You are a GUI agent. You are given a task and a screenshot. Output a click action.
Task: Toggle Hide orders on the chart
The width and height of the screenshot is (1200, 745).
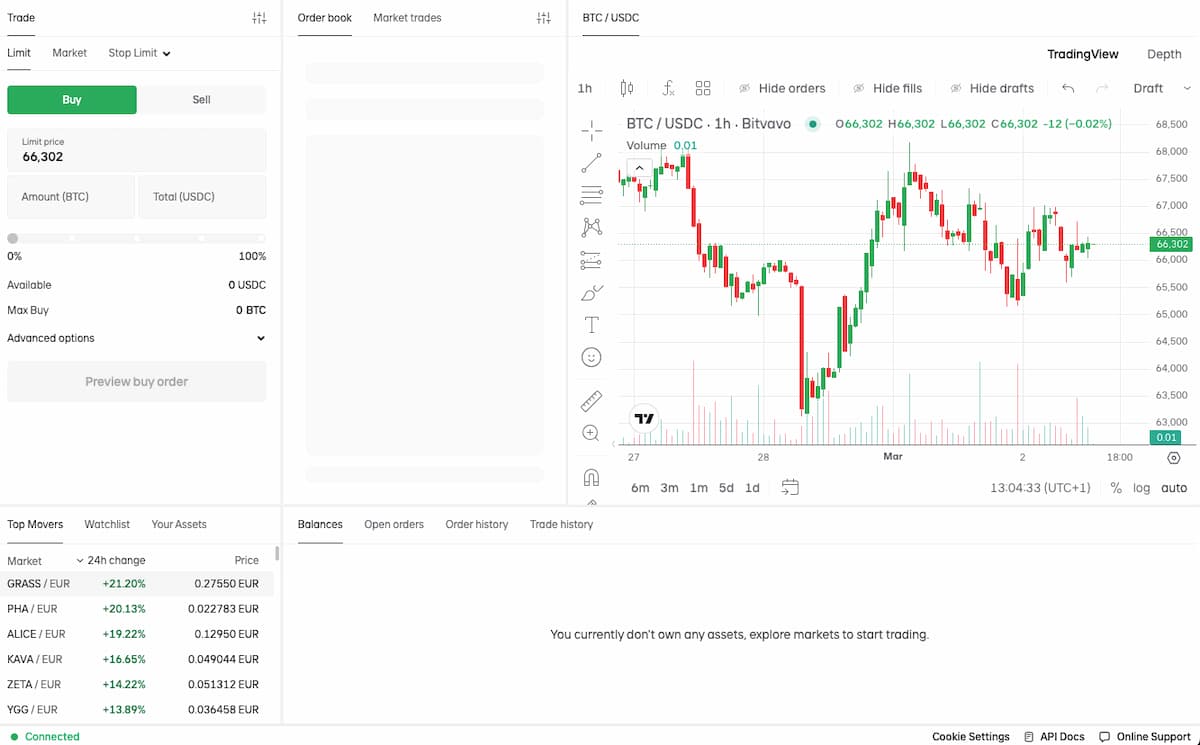point(783,88)
